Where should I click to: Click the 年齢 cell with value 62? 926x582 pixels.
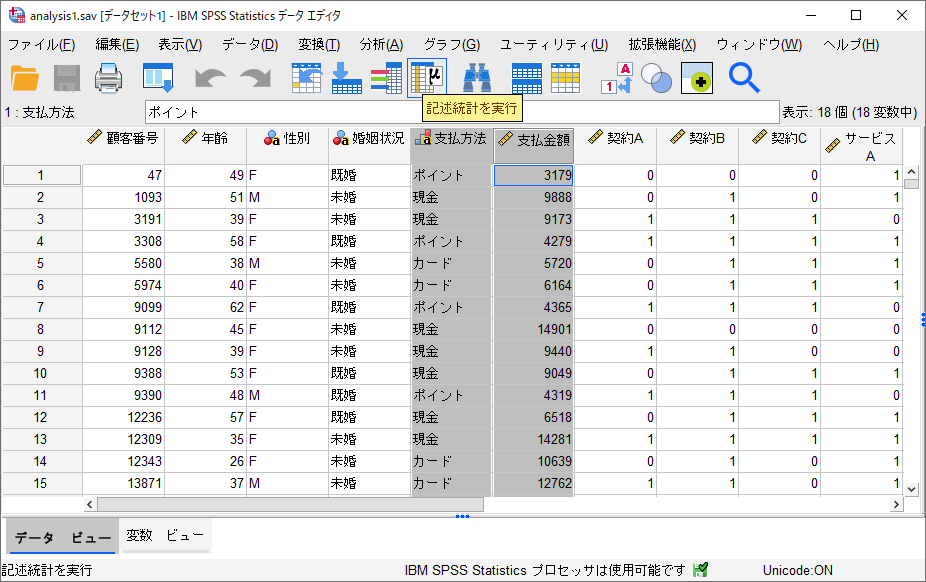[x=205, y=308]
